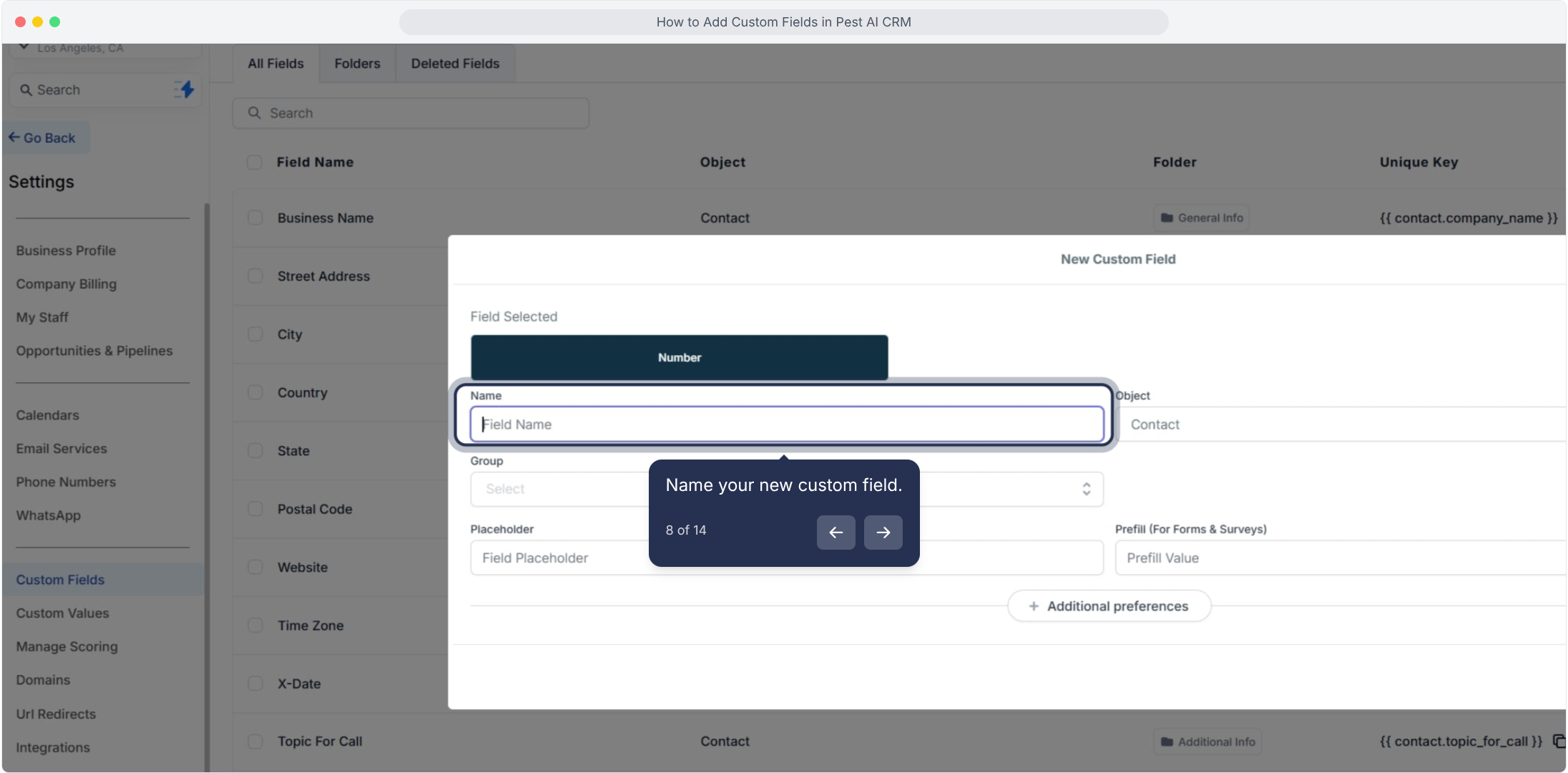Click the contact.company_name unique key

click(1469, 218)
